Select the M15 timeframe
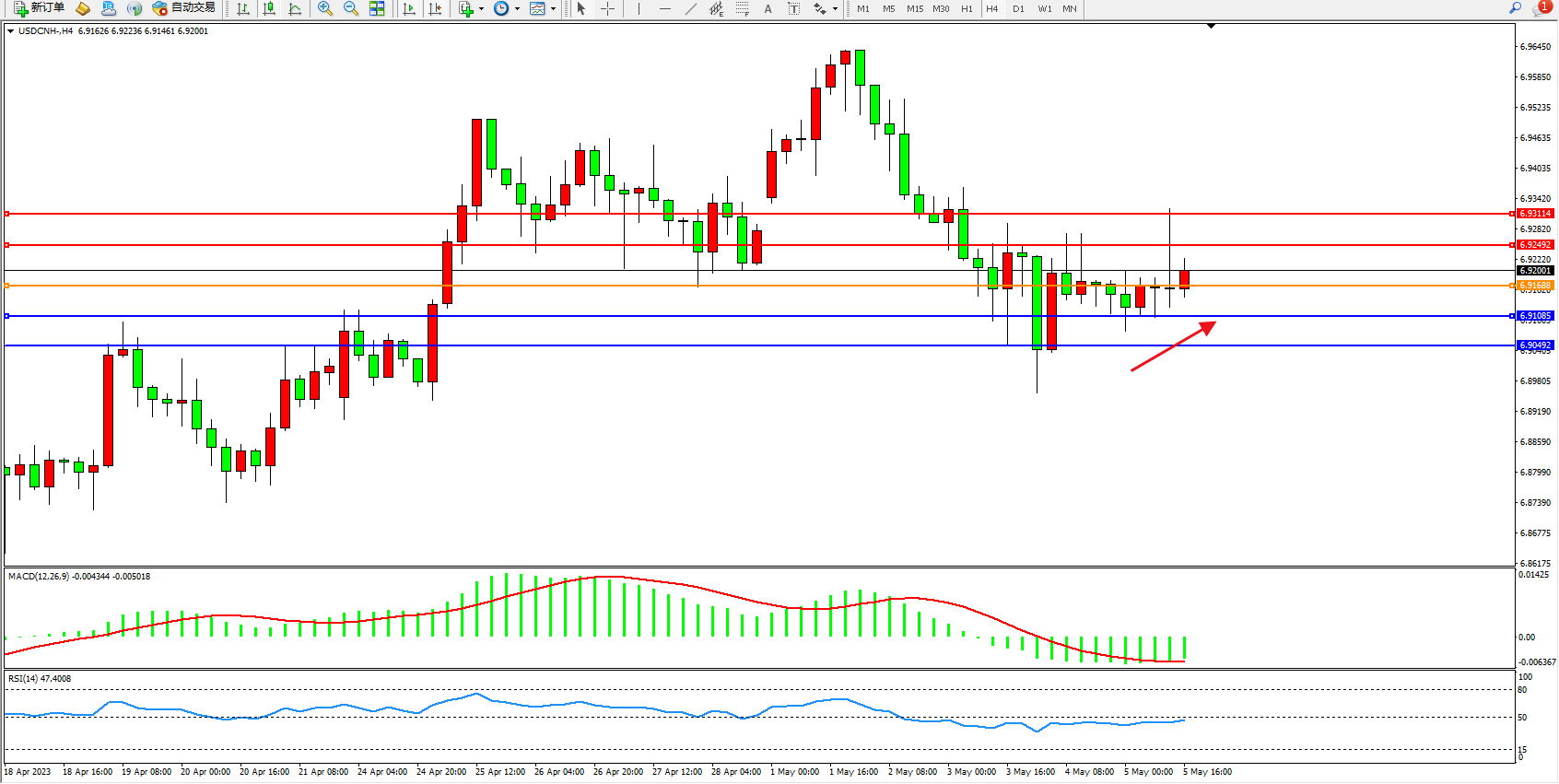This screenshot has height=784, width=1559. point(914,8)
